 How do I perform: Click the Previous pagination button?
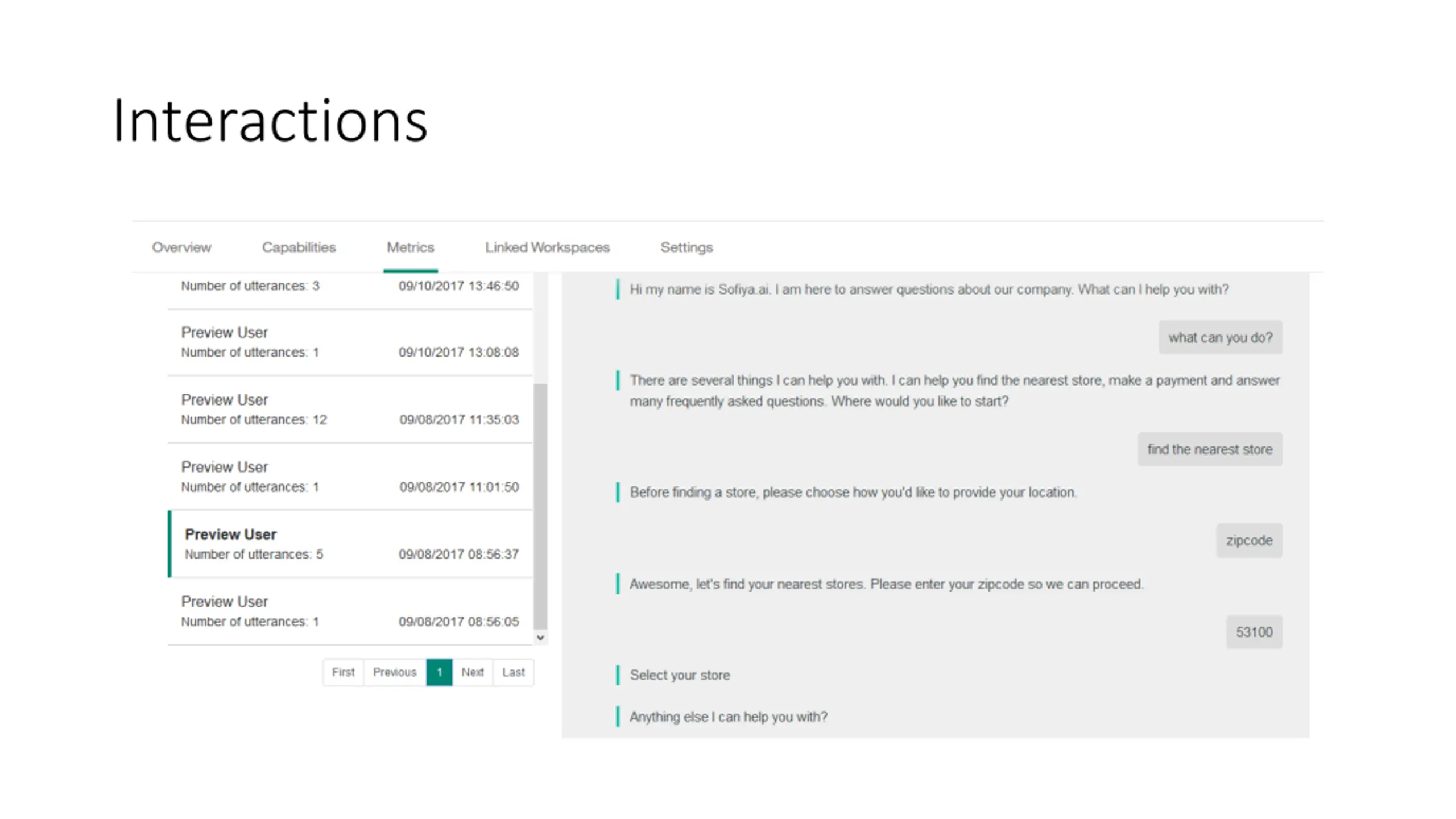395,672
